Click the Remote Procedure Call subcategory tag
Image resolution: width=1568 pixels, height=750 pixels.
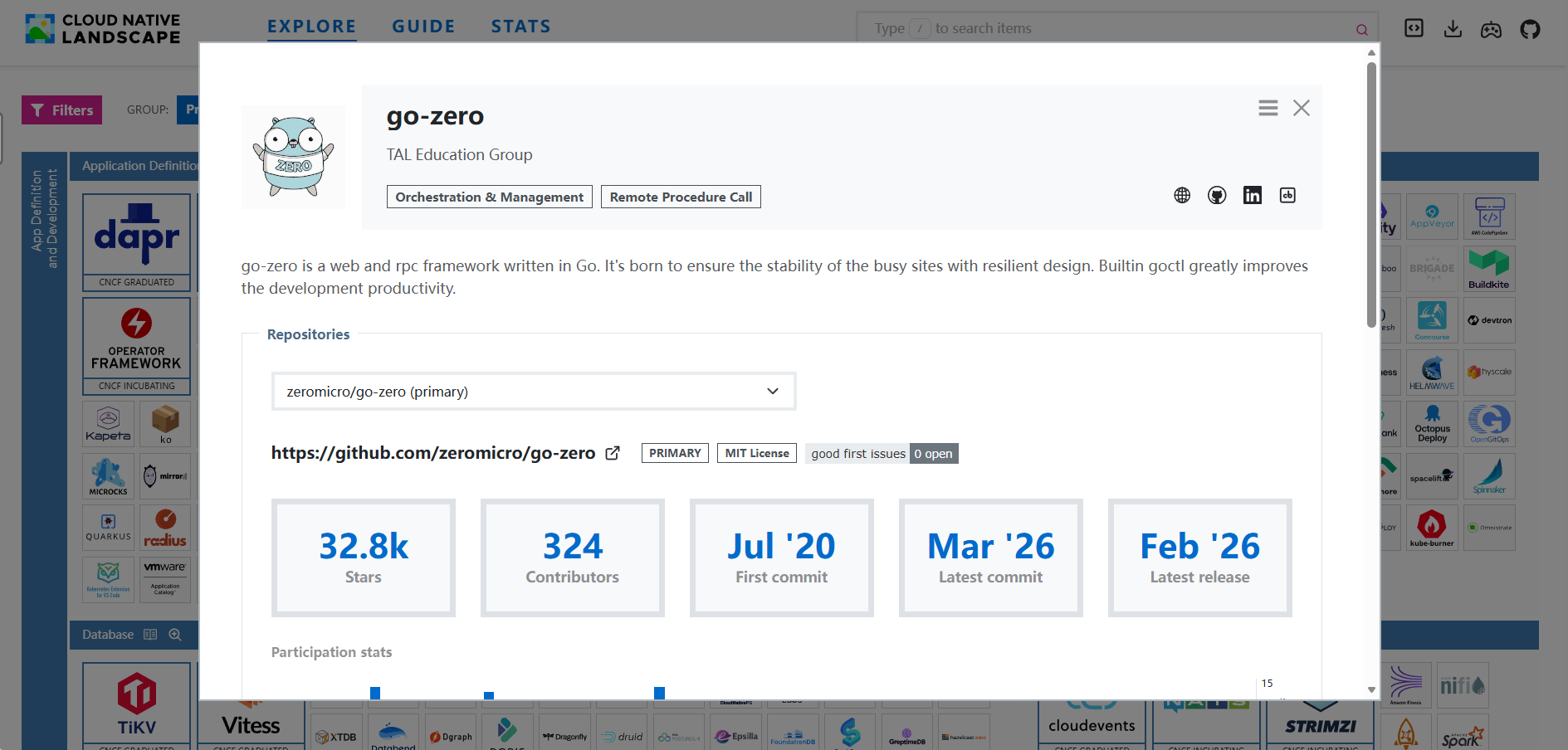coord(681,197)
